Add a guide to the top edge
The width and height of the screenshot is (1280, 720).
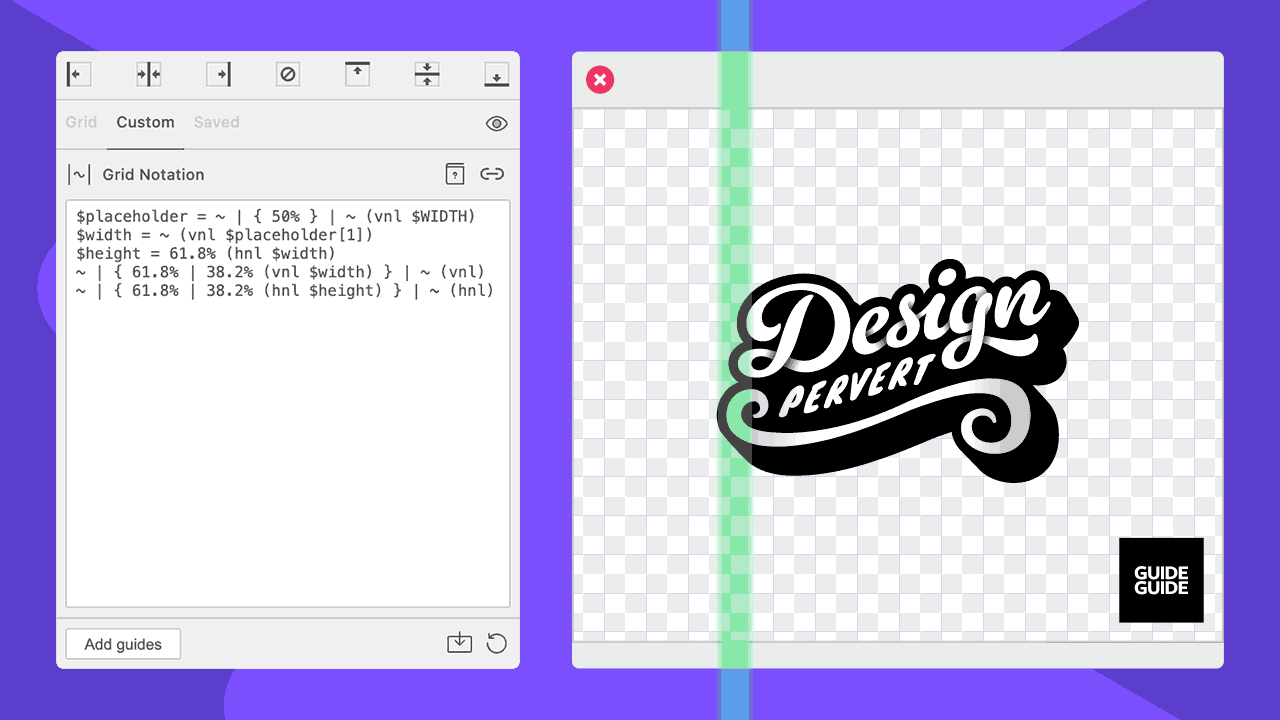(x=357, y=75)
